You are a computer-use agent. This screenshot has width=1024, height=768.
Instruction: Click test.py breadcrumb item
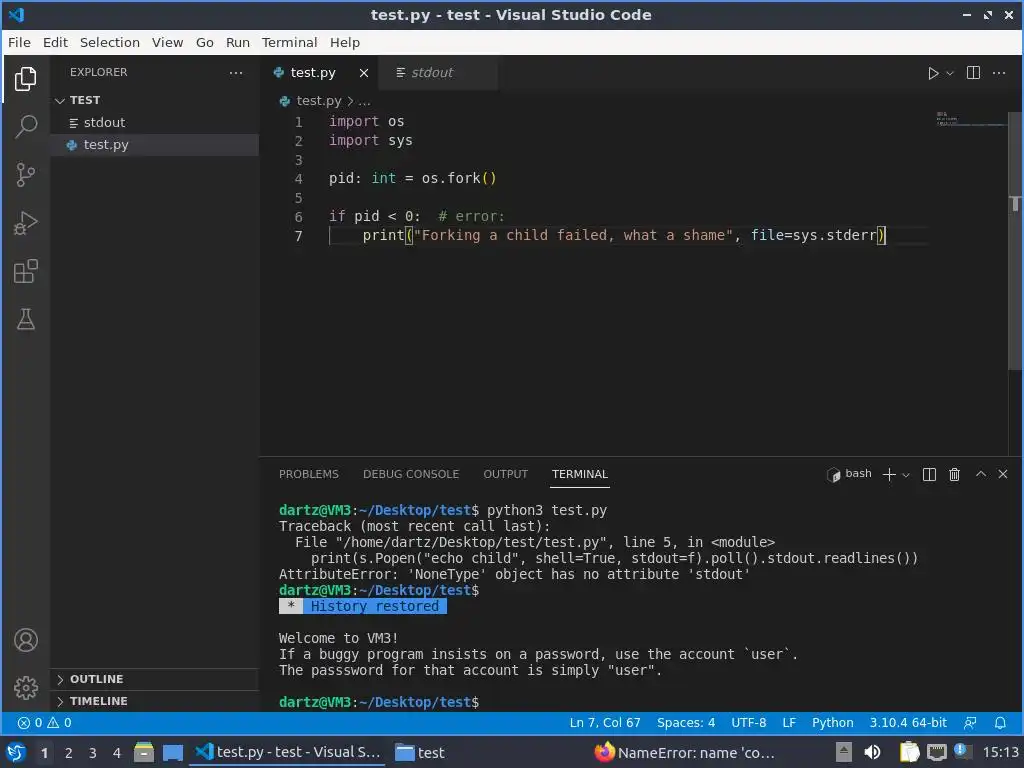pos(319,101)
